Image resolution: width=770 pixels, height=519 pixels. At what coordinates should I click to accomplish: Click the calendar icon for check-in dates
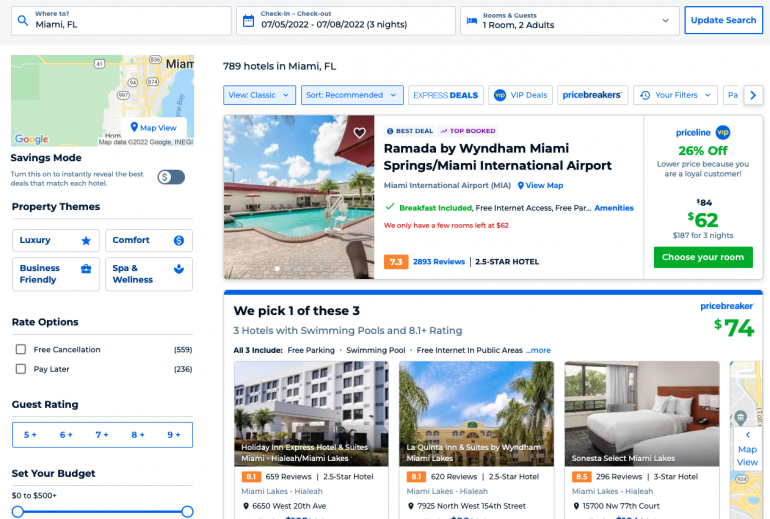(x=248, y=21)
